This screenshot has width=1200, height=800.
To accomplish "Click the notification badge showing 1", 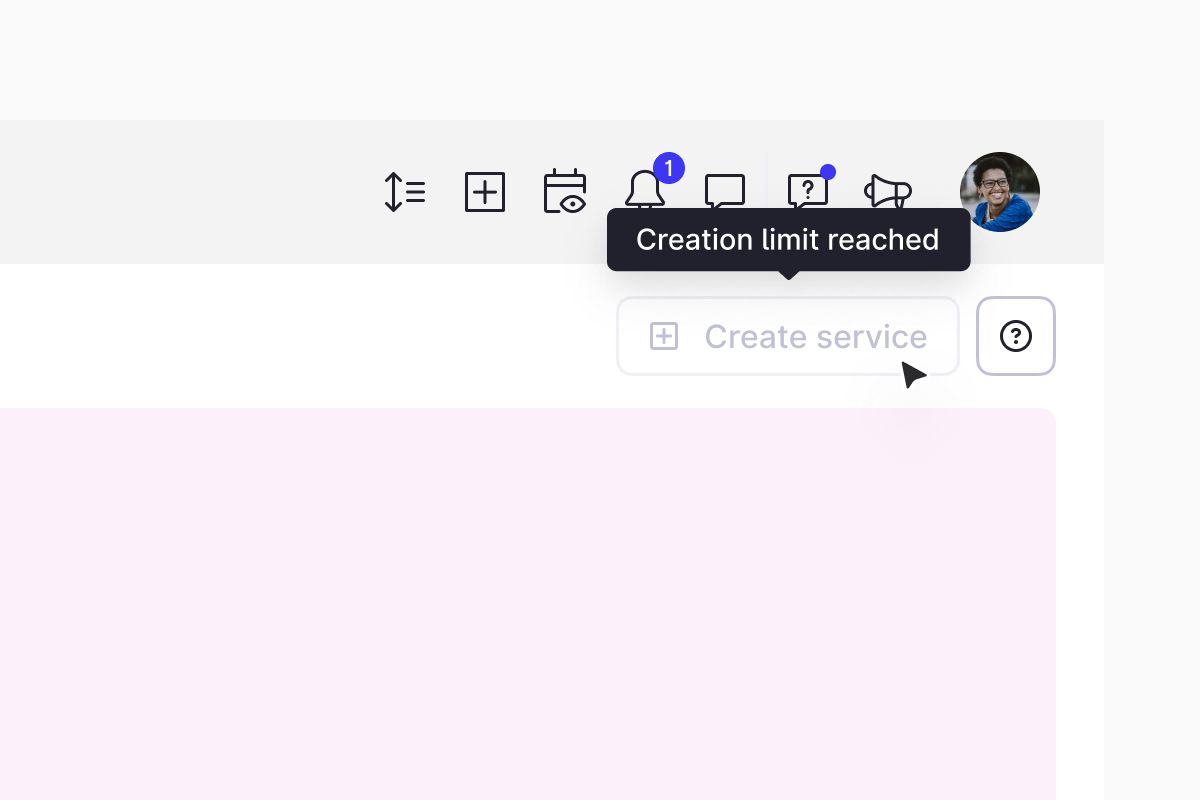I will [x=668, y=168].
